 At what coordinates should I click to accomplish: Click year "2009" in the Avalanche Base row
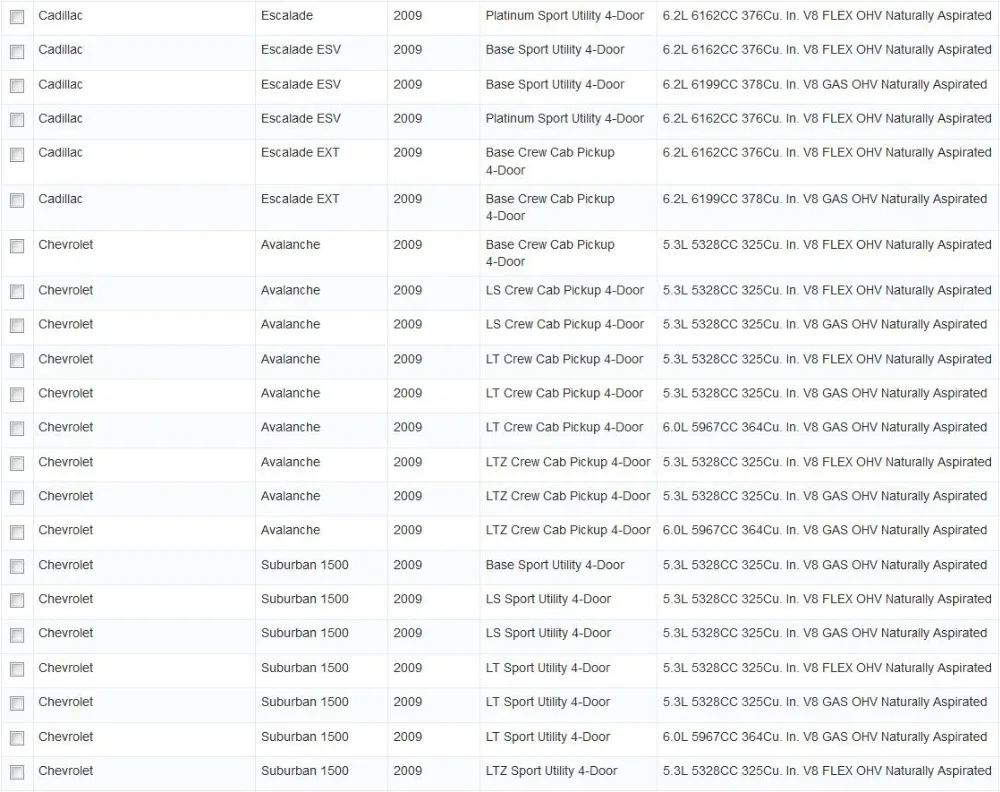tap(408, 244)
